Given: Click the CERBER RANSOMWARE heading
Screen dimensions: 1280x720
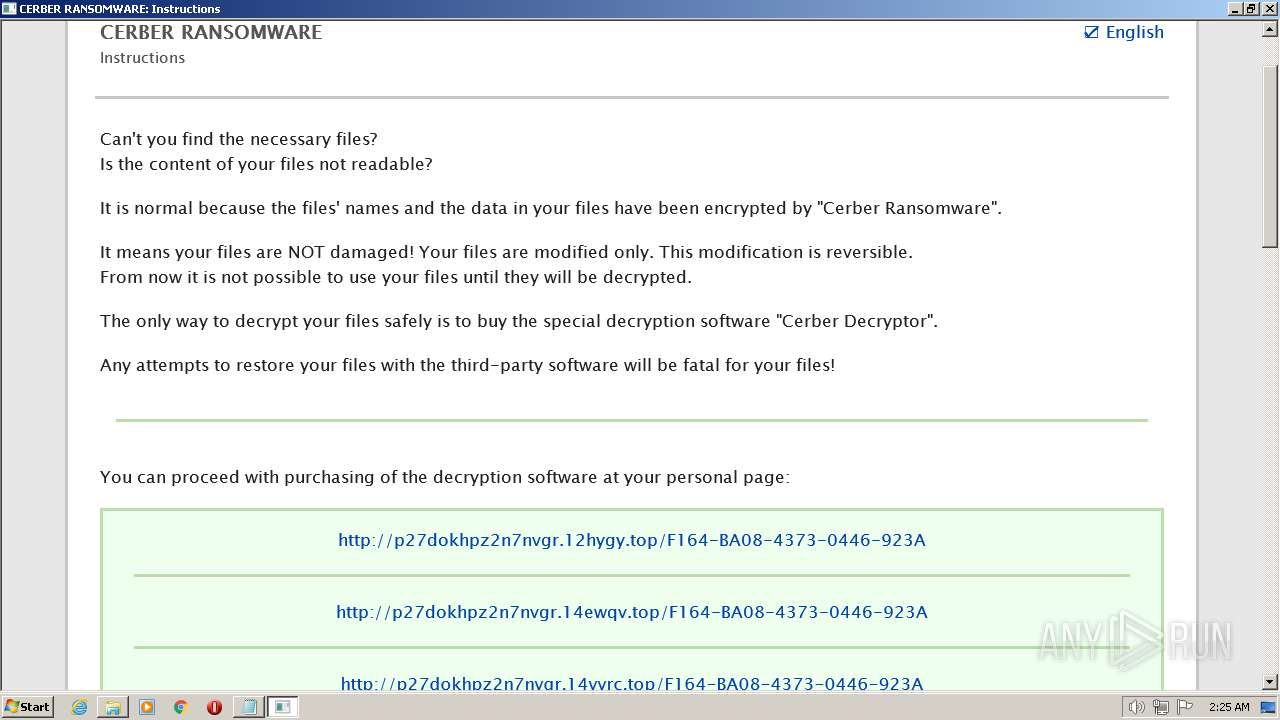Looking at the screenshot, I should [211, 32].
